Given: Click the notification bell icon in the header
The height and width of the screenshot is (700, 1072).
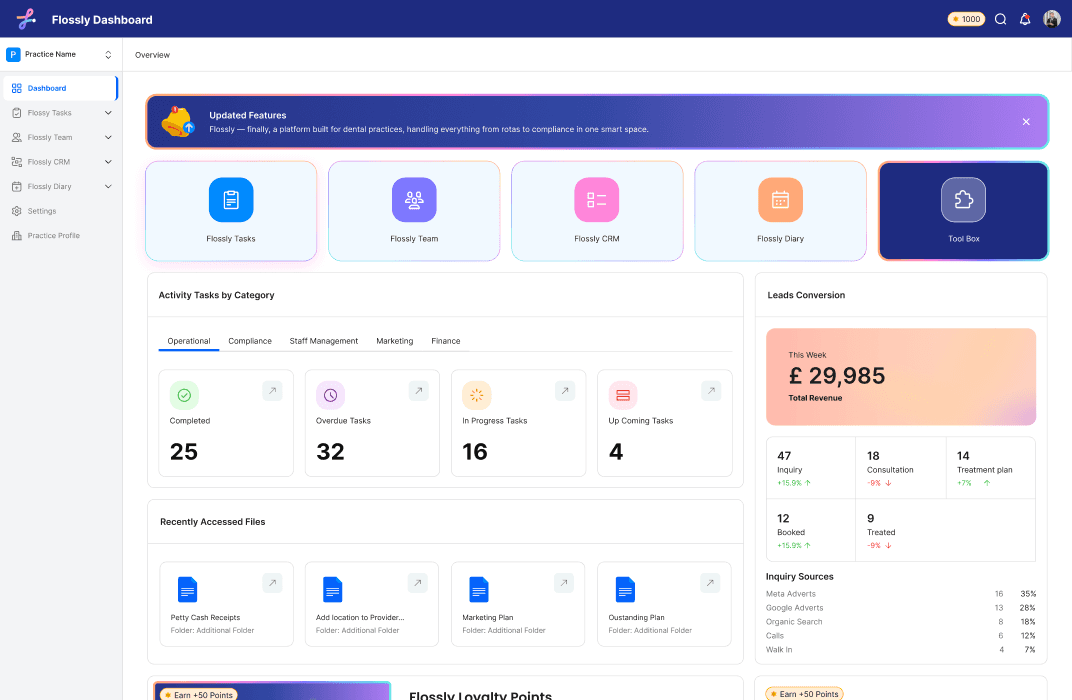Looking at the screenshot, I should [x=1024, y=18].
